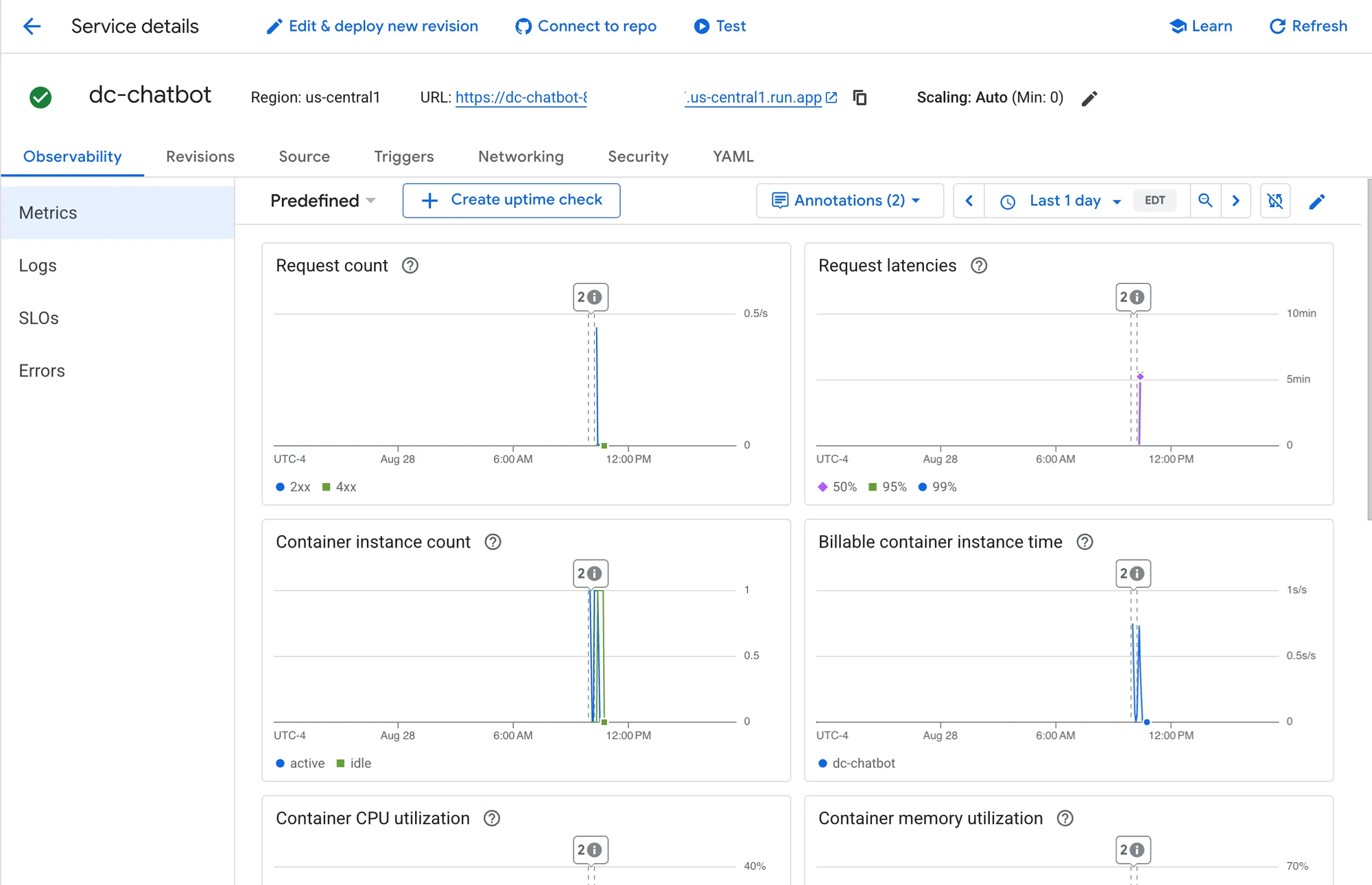Open the Last 1 day time range dropdown
Screen dimensions: 1372x885
click(x=1065, y=200)
